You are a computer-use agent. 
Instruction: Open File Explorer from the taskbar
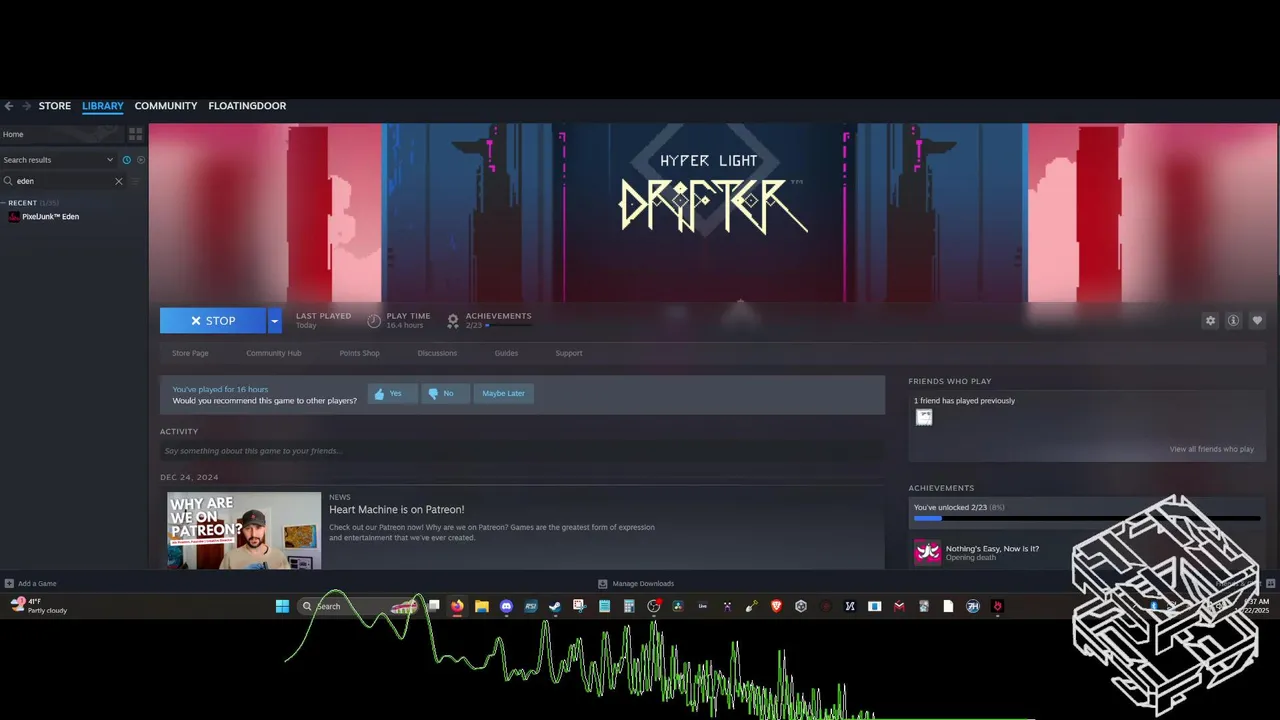point(482,606)
